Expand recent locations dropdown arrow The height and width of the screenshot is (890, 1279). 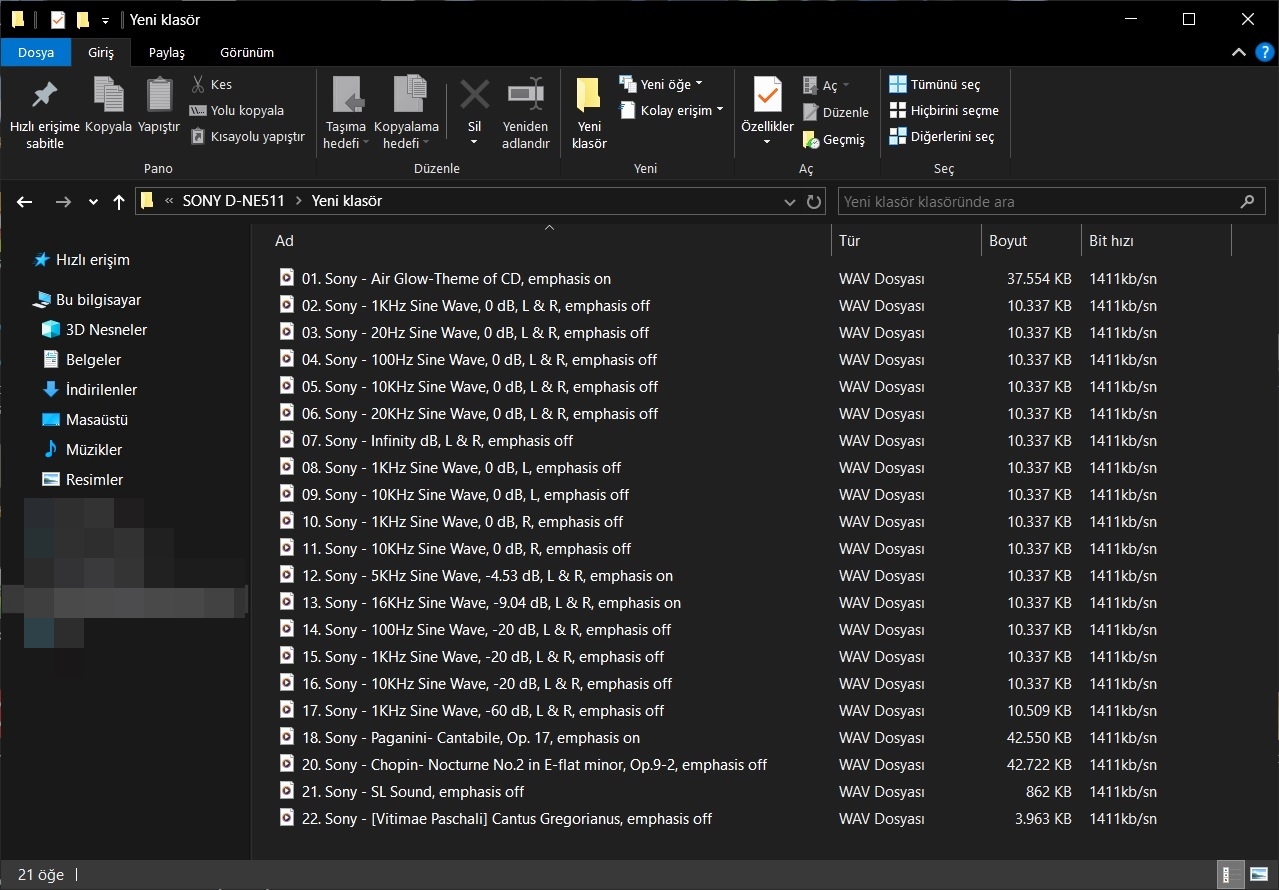[93, 202]
